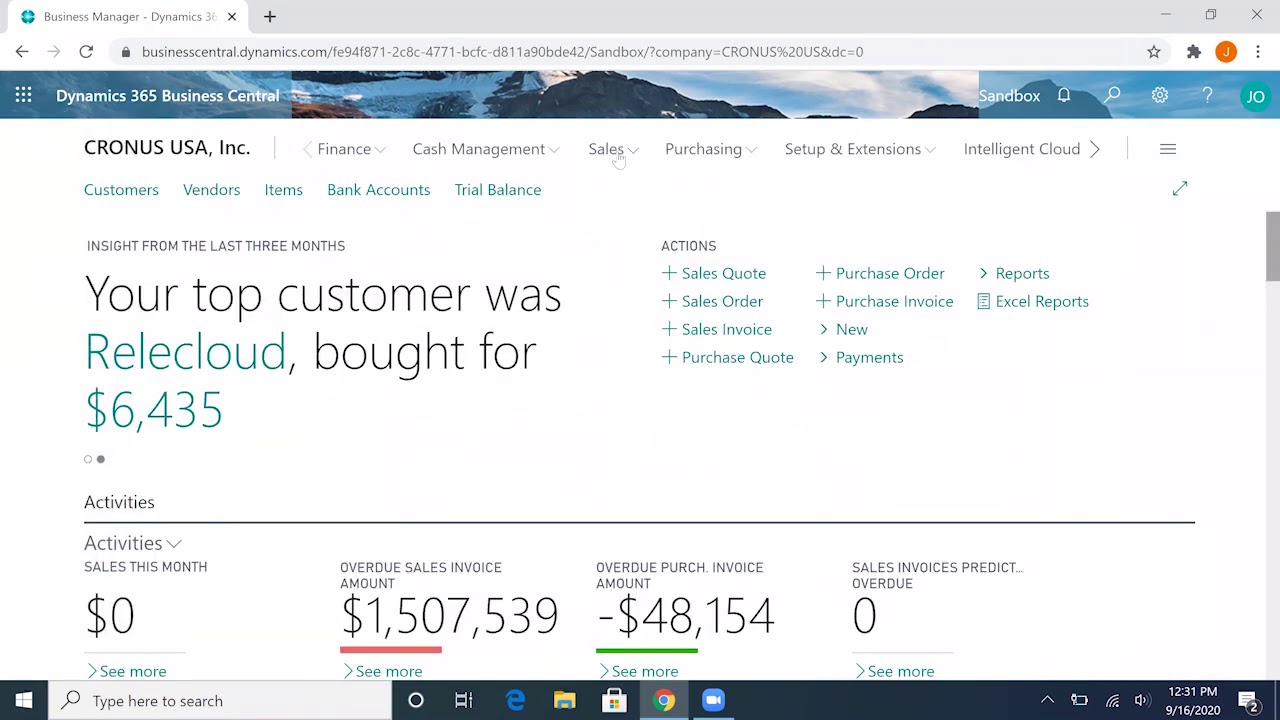
Task: Open a new browser tab
Action: [x=270, y=16]
